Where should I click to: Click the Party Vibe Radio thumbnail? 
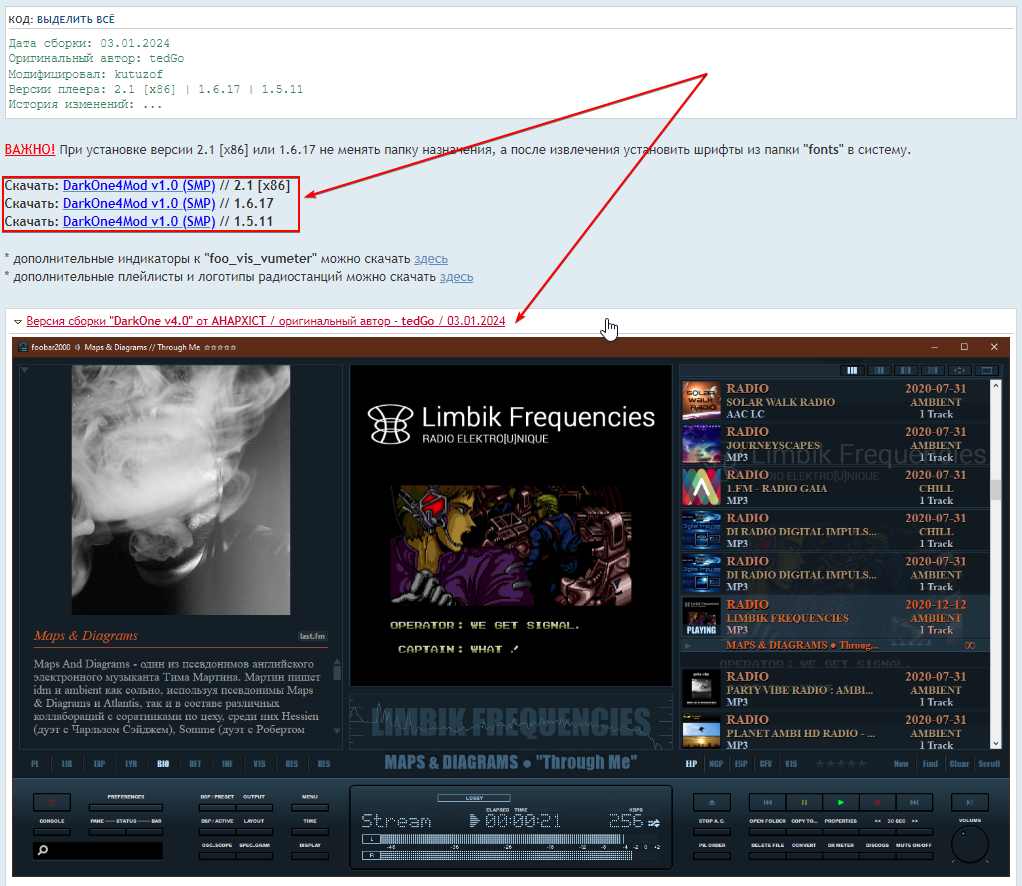[x=701, y=688]
